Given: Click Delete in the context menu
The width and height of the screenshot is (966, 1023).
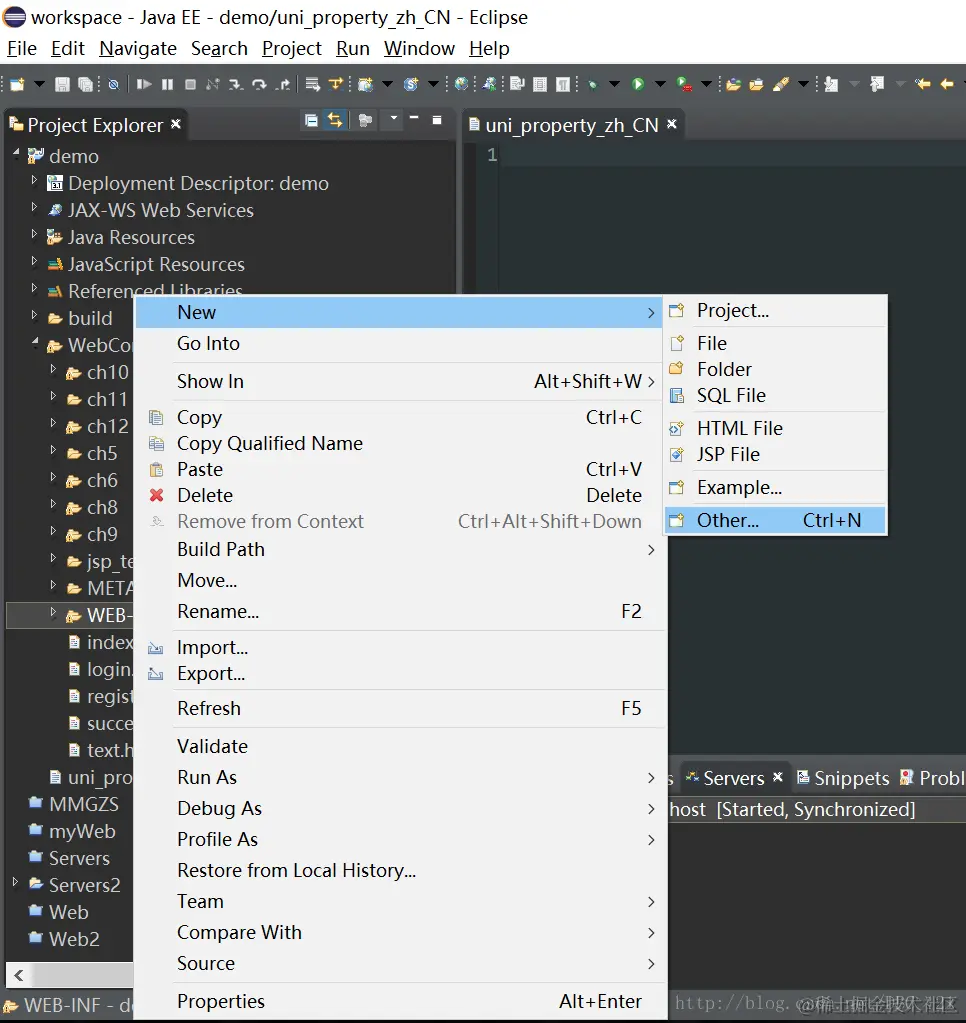Looking at the screenshot, I should click(400, 495).
